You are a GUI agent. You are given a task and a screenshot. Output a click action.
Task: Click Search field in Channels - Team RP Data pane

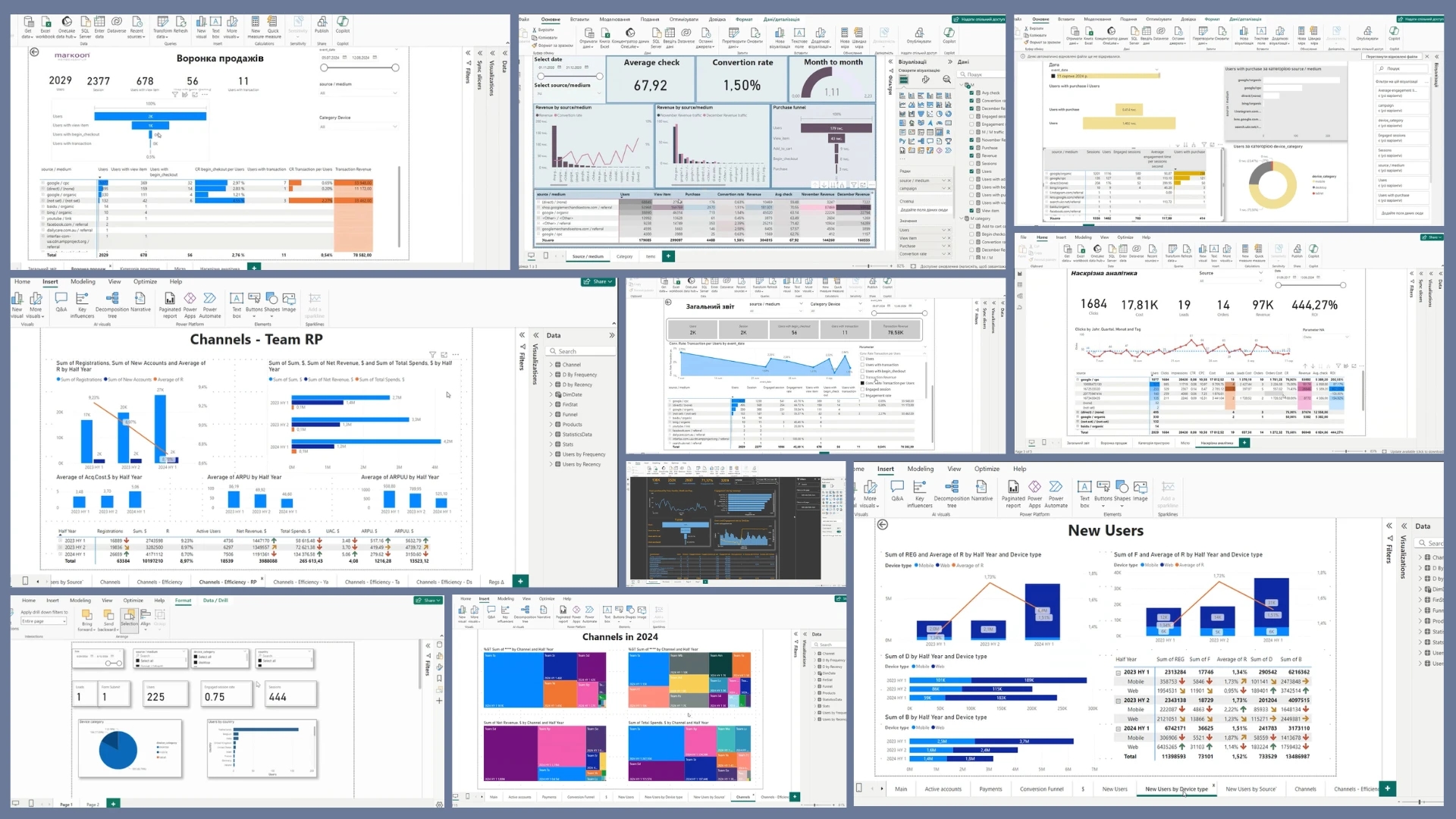pyautogui.click(x=580, y=351)
